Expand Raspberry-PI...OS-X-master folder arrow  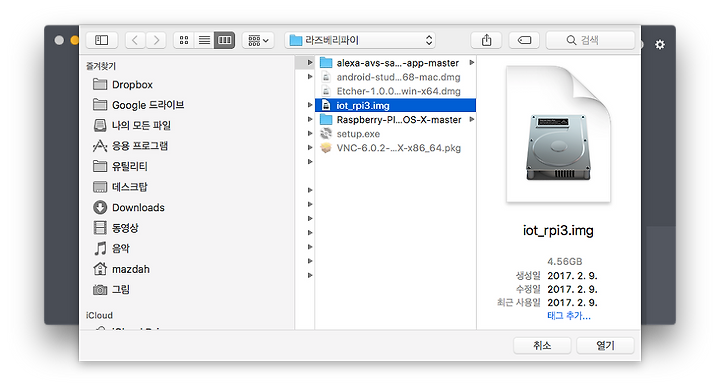point(472,119)
